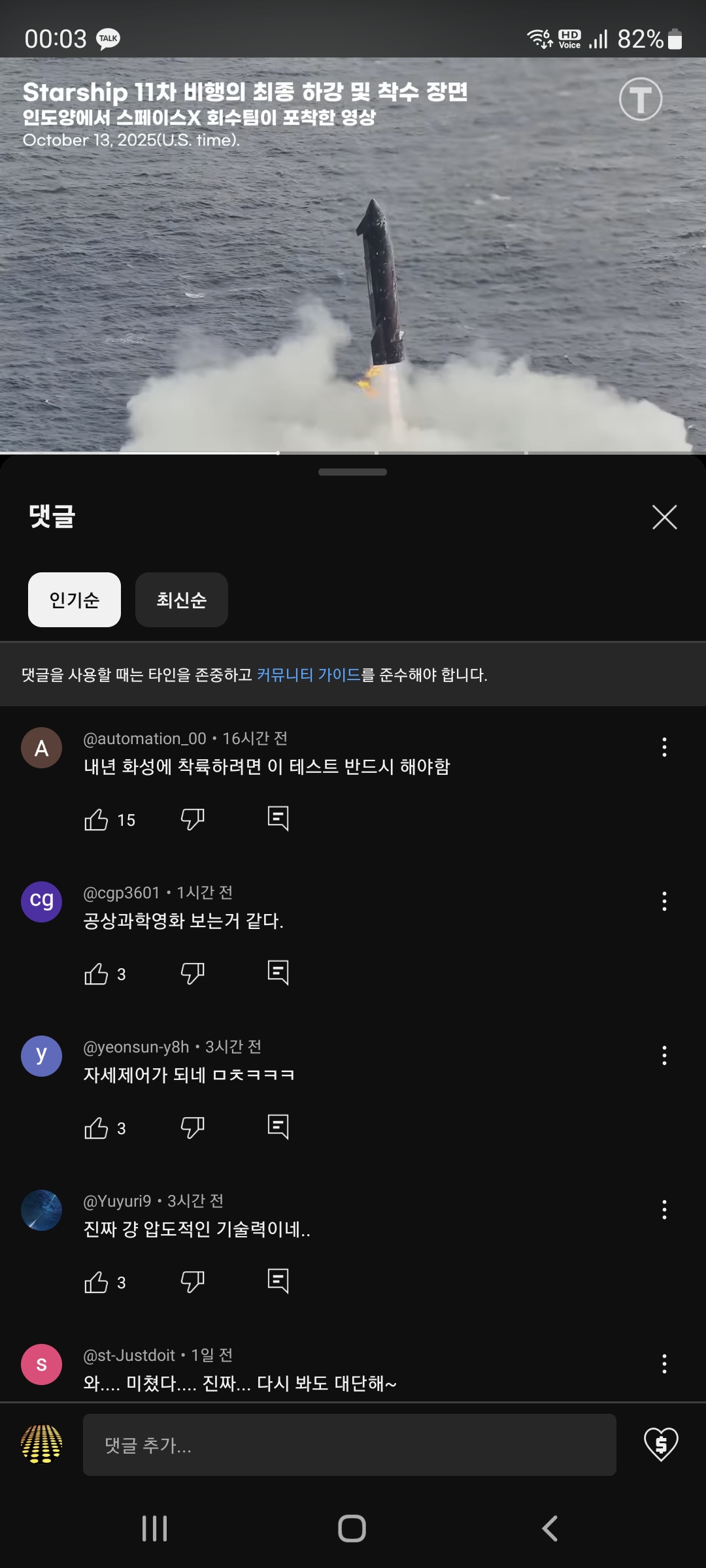The width and height of the screenshot is (706, 1568).
Task: Select the 인기순 sort tab
Action: coord(75,600)
